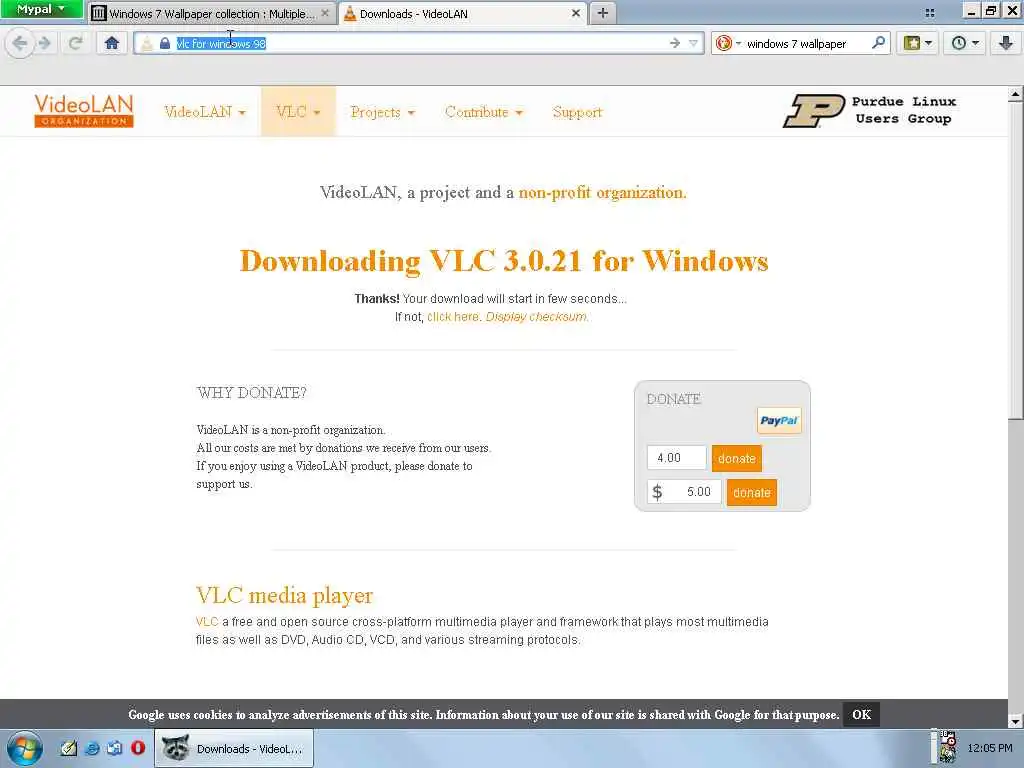The width and height of the screenshot is (1024, 768).
Task: Expand the bookmarks button dropdown arrow
Action: click(x=929, y=43)
